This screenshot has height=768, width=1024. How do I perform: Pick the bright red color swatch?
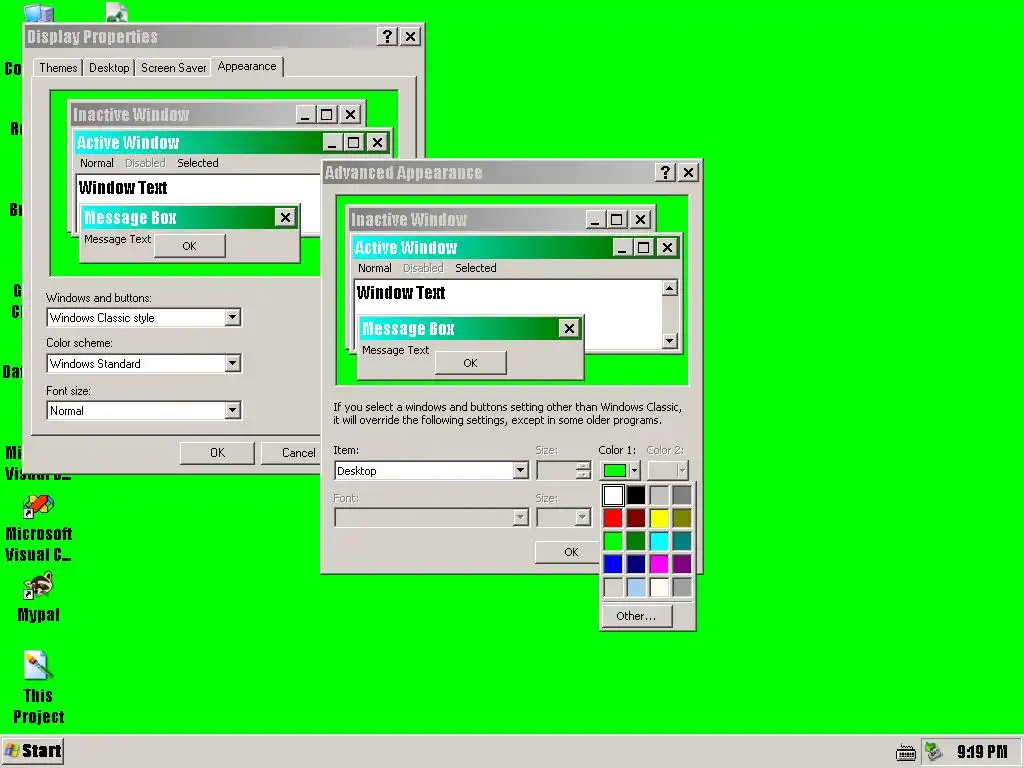[613, 518]
